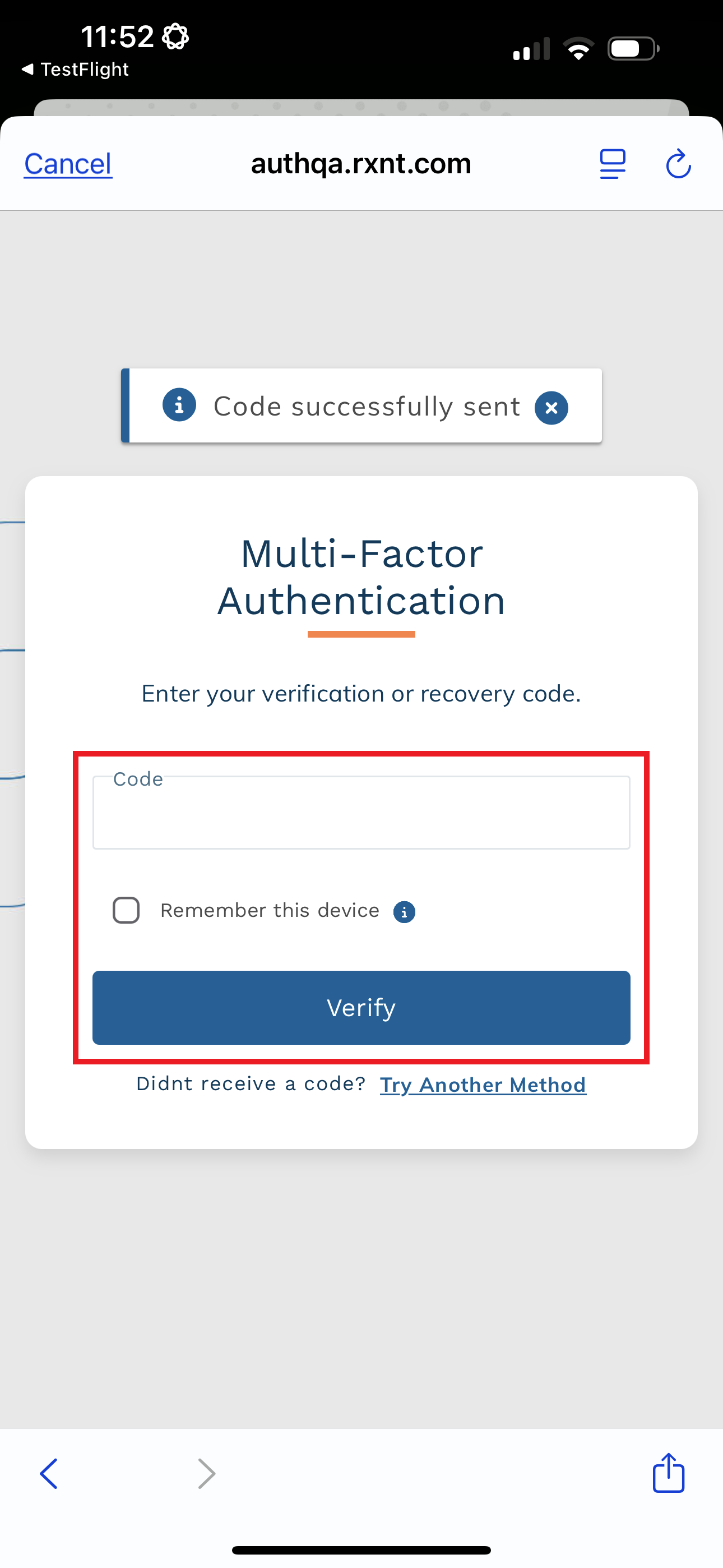Tap the info icon in the notification banner
This screenshot has height=1568, width=723.
tap(179, 405)
